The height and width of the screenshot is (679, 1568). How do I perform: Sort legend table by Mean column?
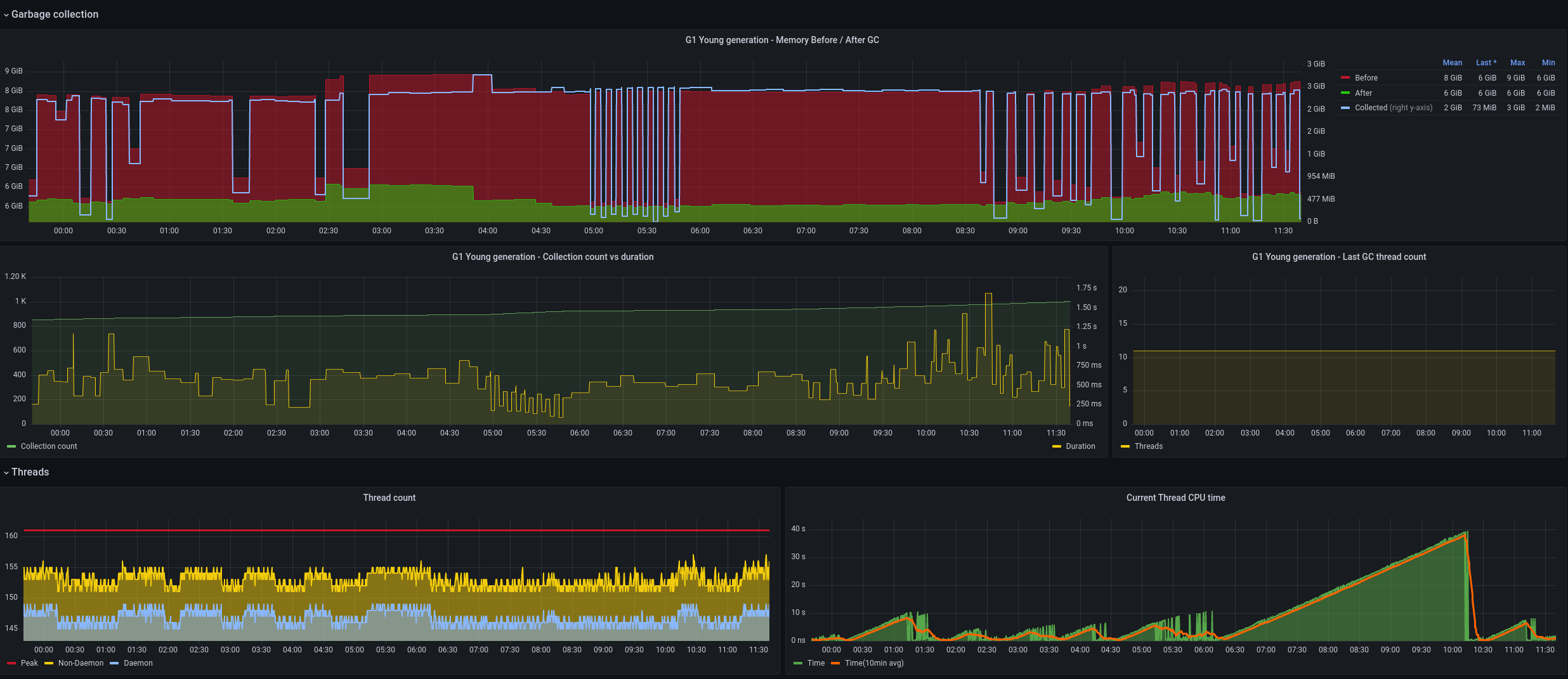coord(1452,63)
